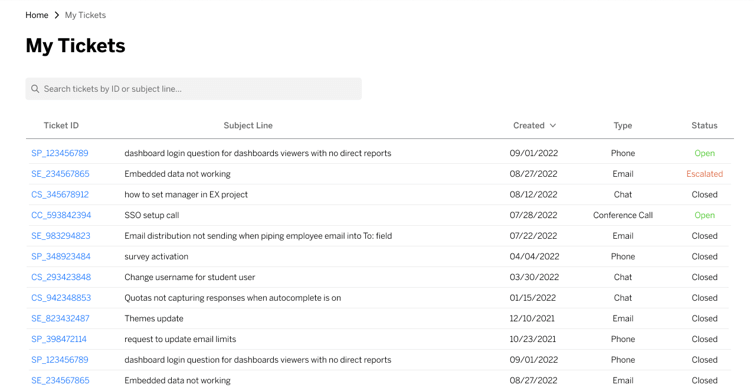Screen dimensions: 754x387
Task: Open ticket CC_593842394
Action: (x=61, y=215)
